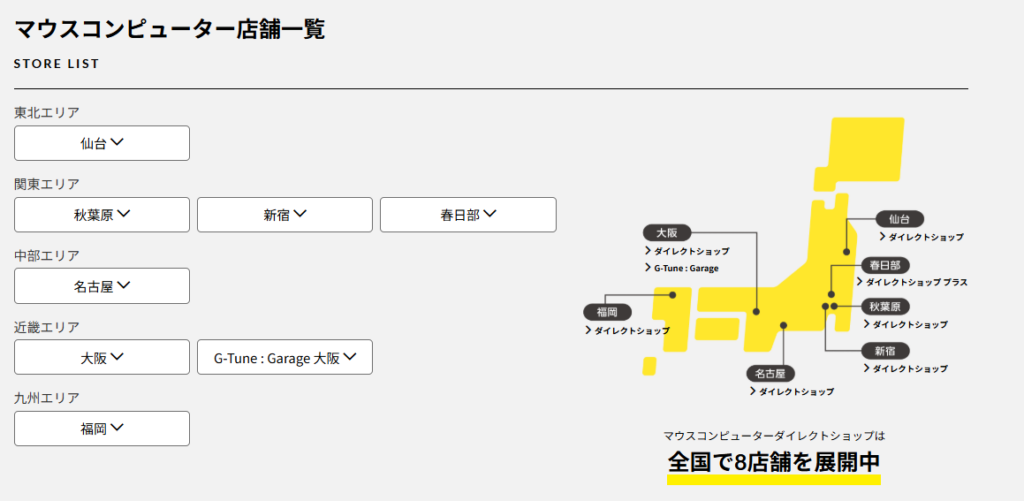Click the 春日部 label on the map
1024x501 pixels.
885,265
